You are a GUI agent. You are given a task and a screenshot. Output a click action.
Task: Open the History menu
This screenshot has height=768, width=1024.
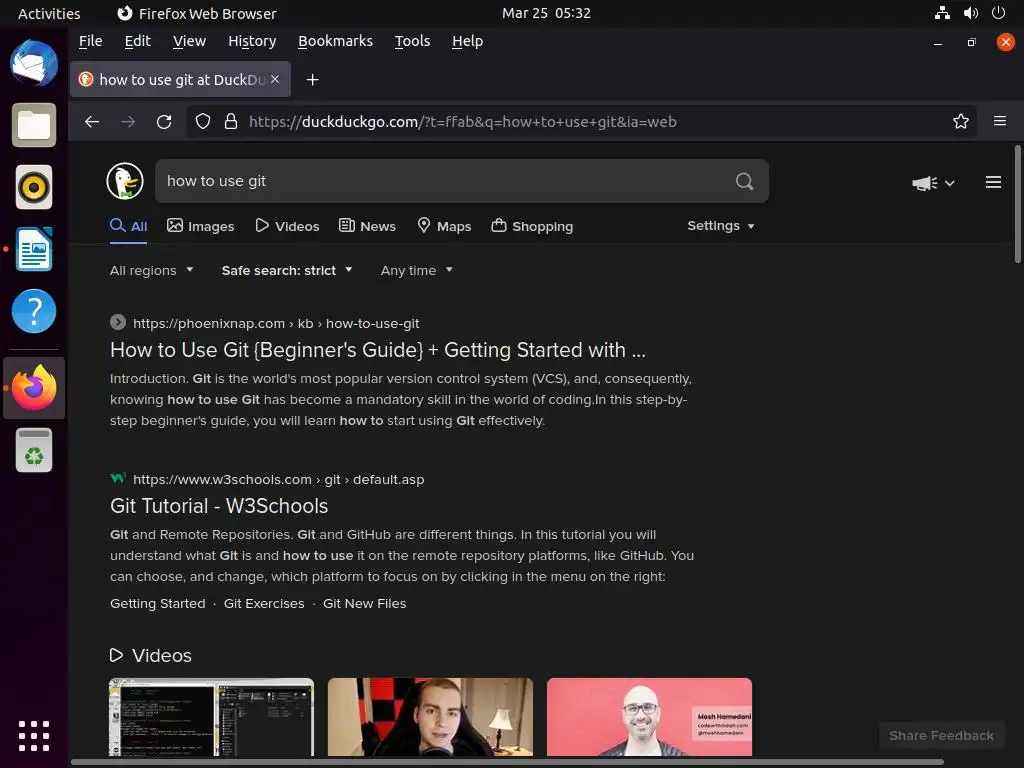251,41
